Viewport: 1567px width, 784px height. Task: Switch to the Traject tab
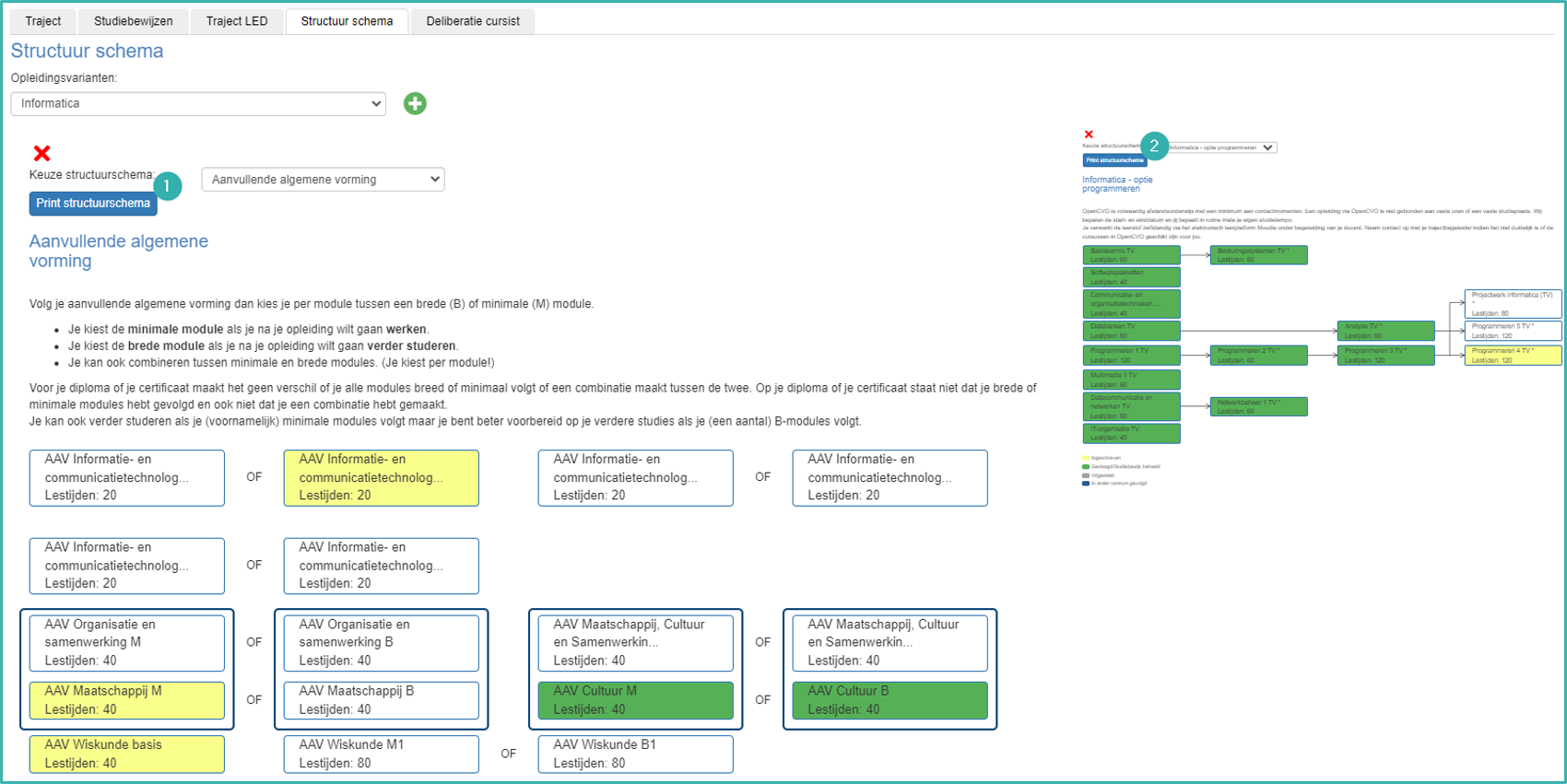[43, 21]
